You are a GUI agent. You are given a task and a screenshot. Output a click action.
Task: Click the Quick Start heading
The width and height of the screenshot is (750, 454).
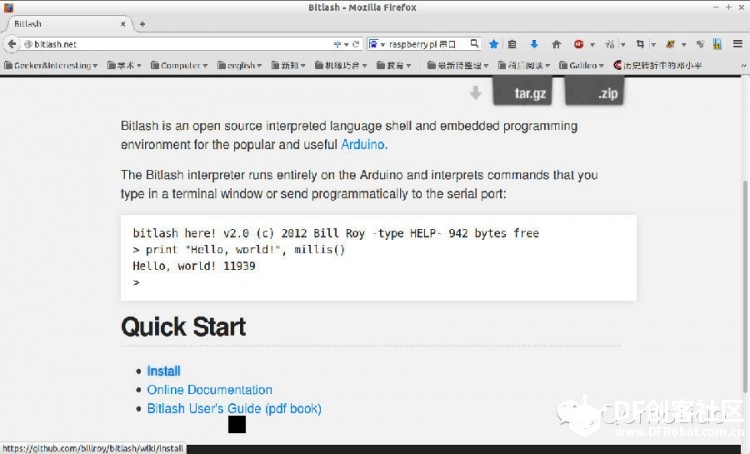[x=183, y=327]
